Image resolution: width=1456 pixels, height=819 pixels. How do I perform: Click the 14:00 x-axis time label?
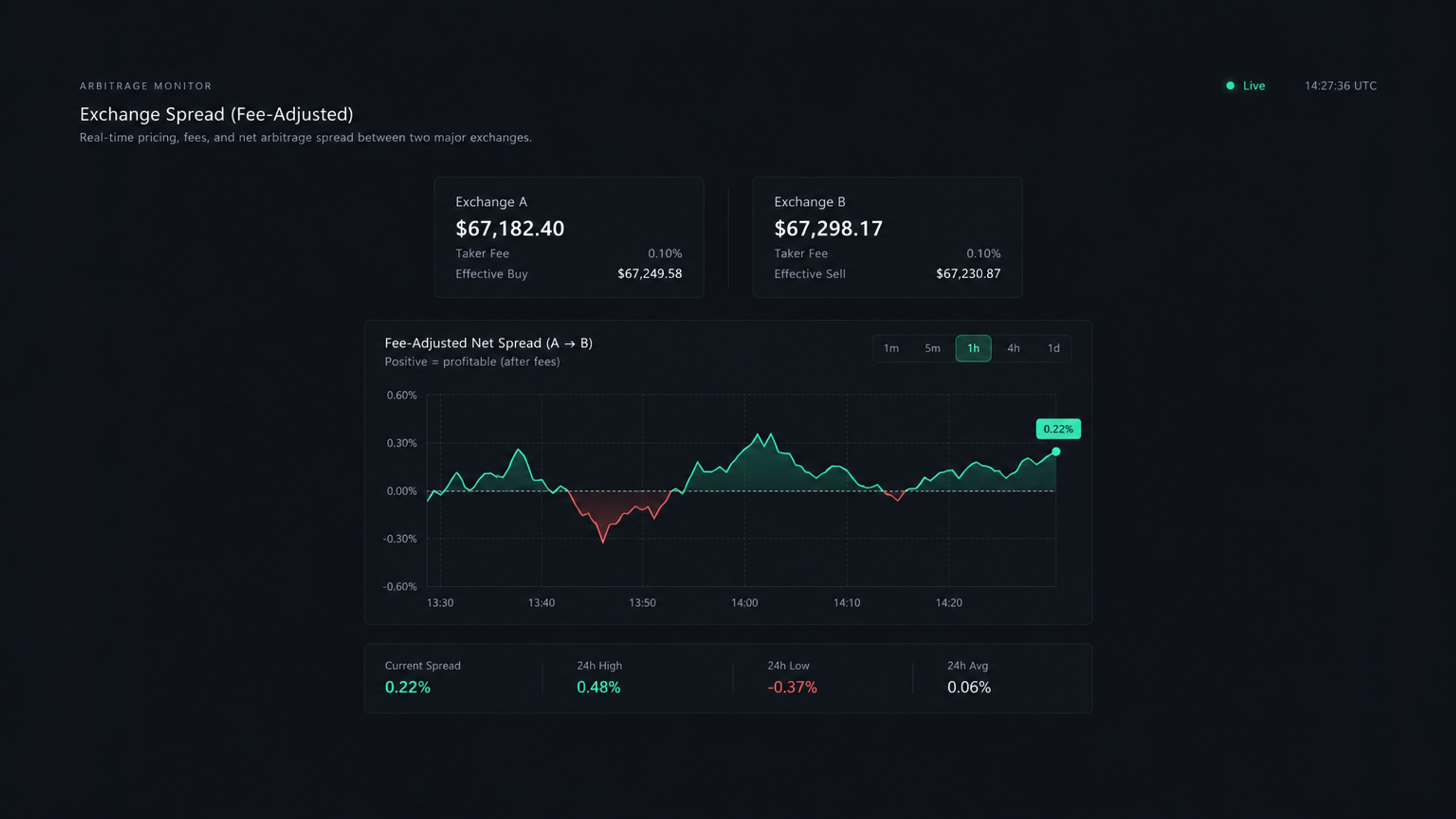tap(744, 603)
